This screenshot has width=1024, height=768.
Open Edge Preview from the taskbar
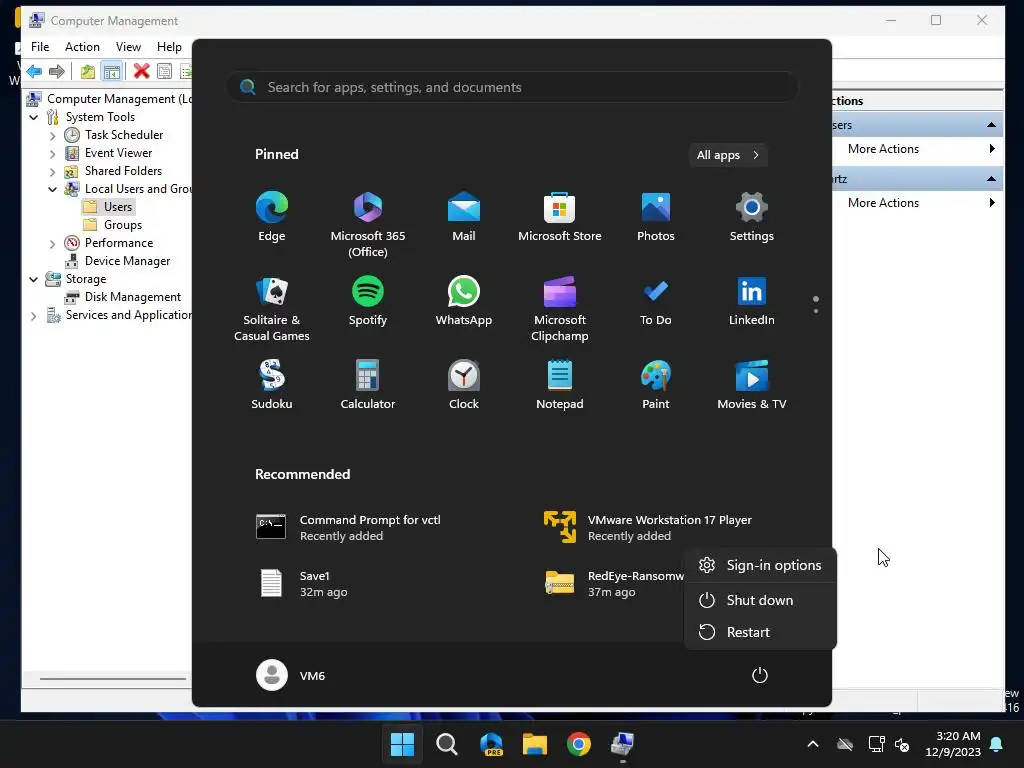pyautogui.click(x=491, y=743)
